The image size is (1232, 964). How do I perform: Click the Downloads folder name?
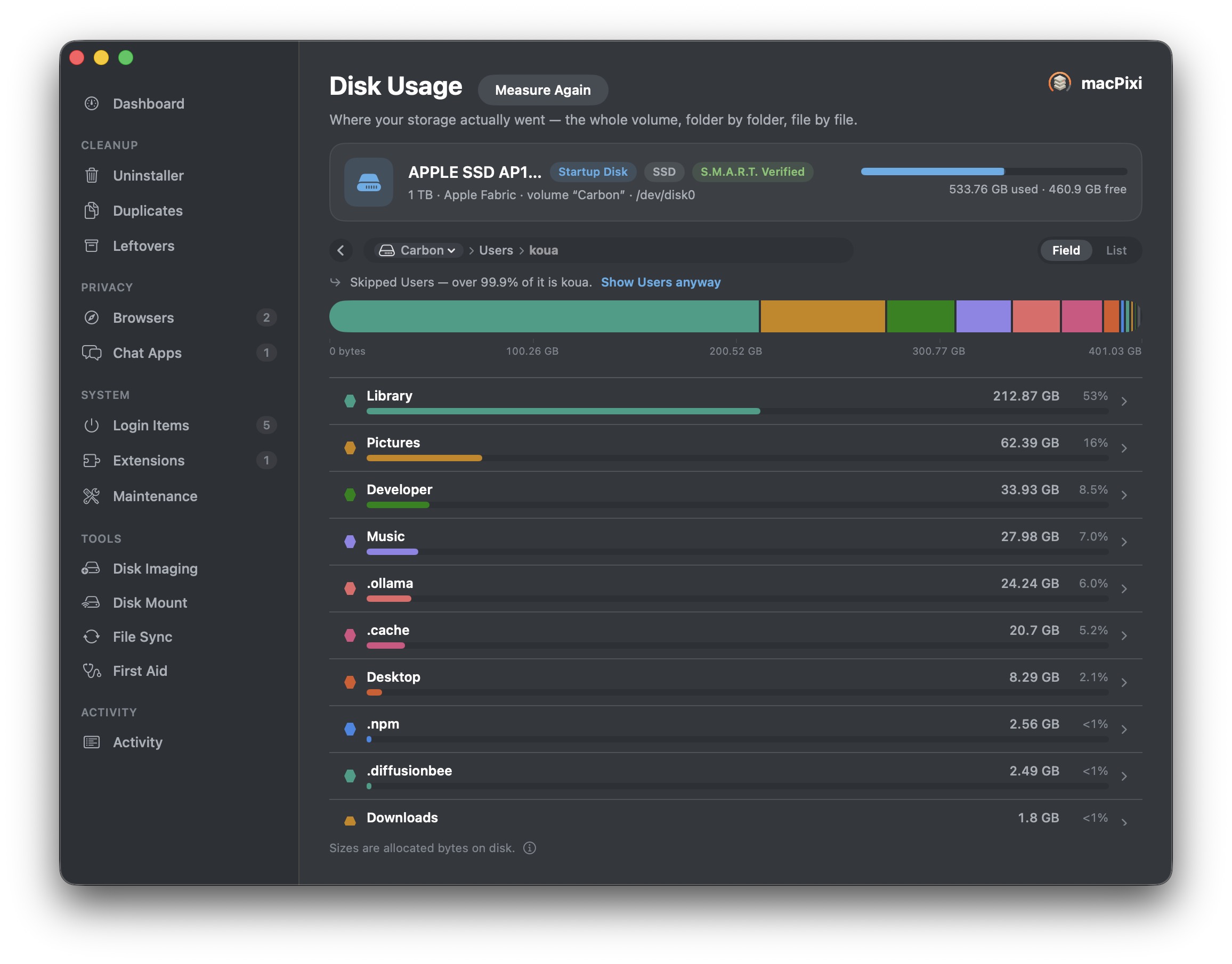tap(402, 817)
